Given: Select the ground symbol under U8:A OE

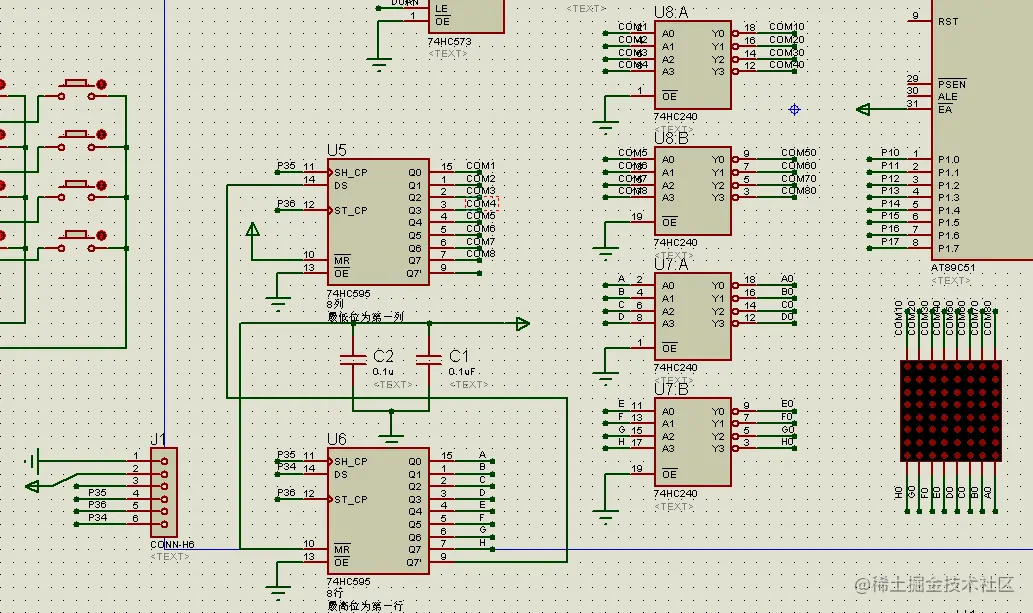Looking at the screenshot, I should [605, 127].
